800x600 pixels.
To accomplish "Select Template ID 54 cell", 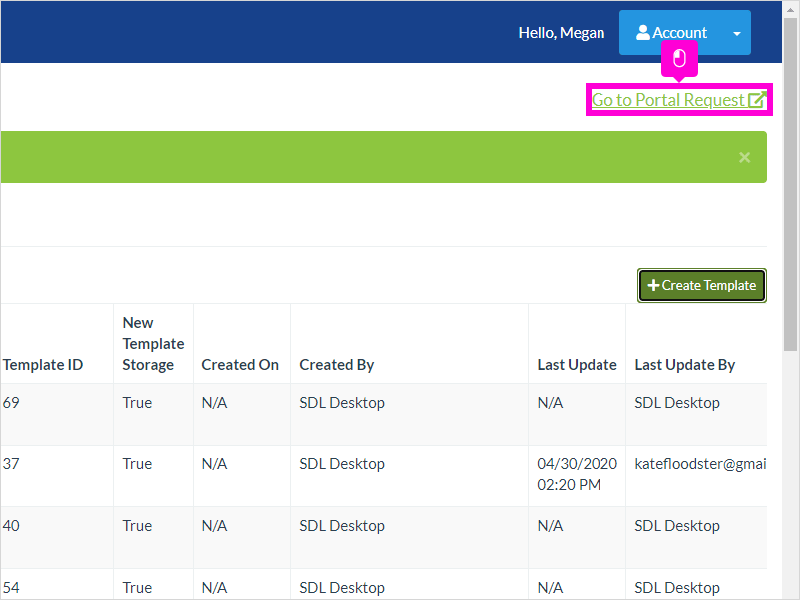I will [57, 585].
